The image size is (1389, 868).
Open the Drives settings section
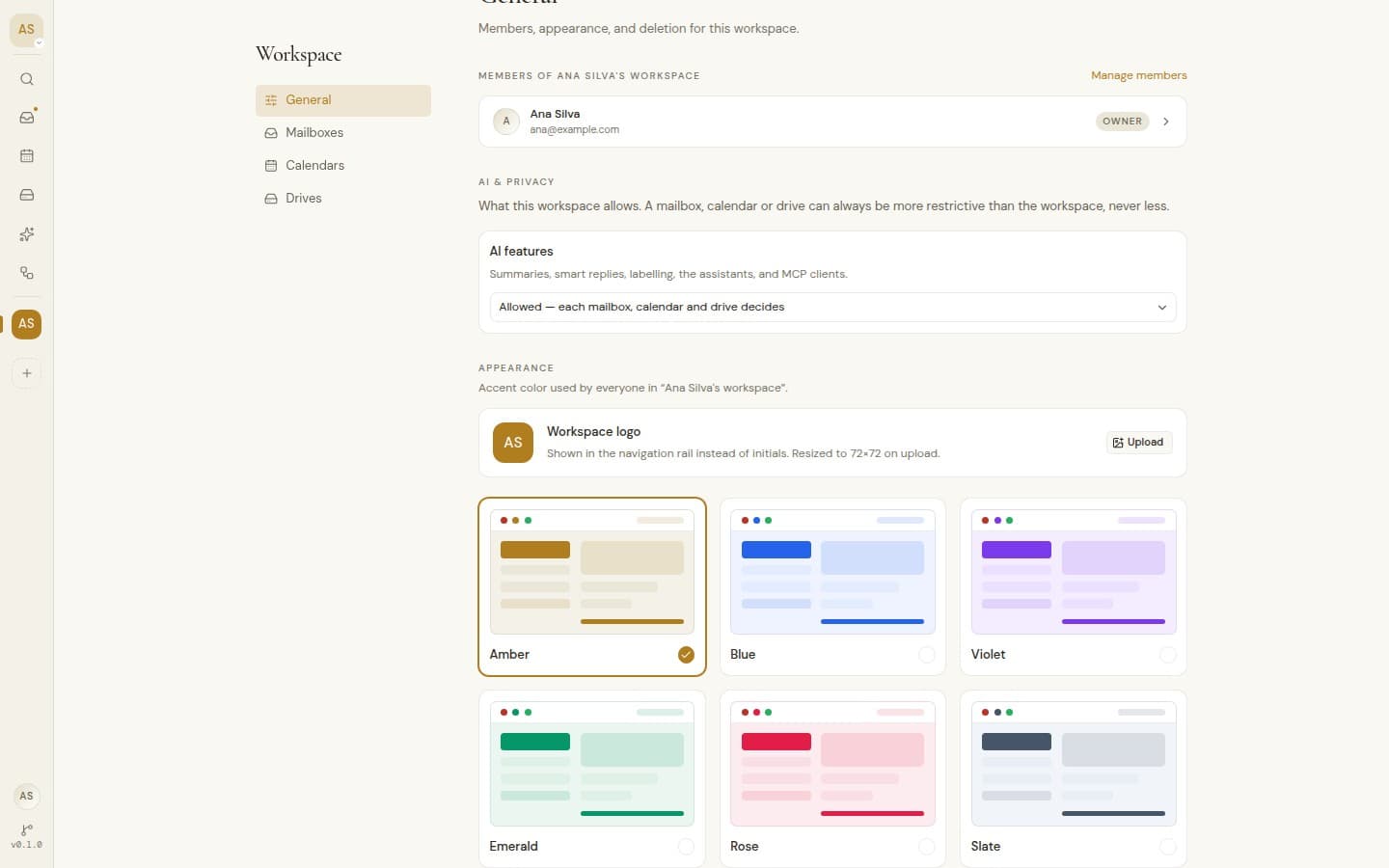[343, 199]
